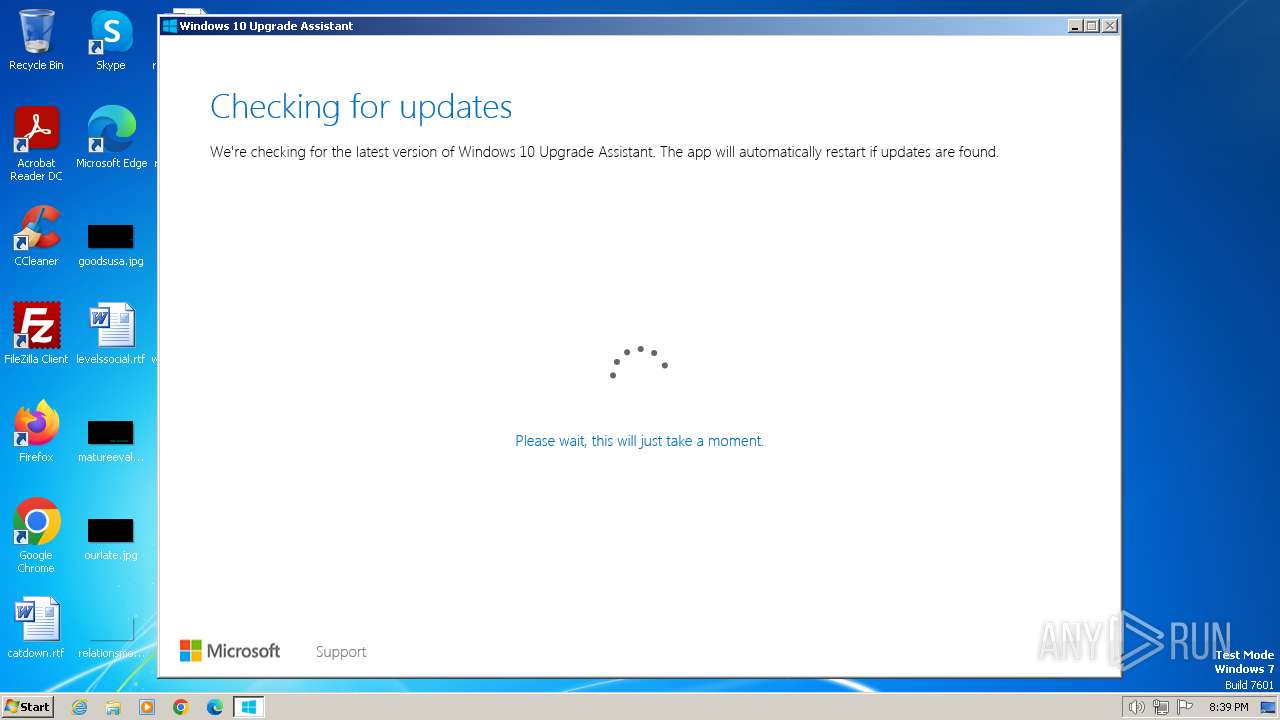This screenshot has height=720, width=1280.
Task: Select ourlate.jpg file on desktop
Action: [x=111, y=539]
